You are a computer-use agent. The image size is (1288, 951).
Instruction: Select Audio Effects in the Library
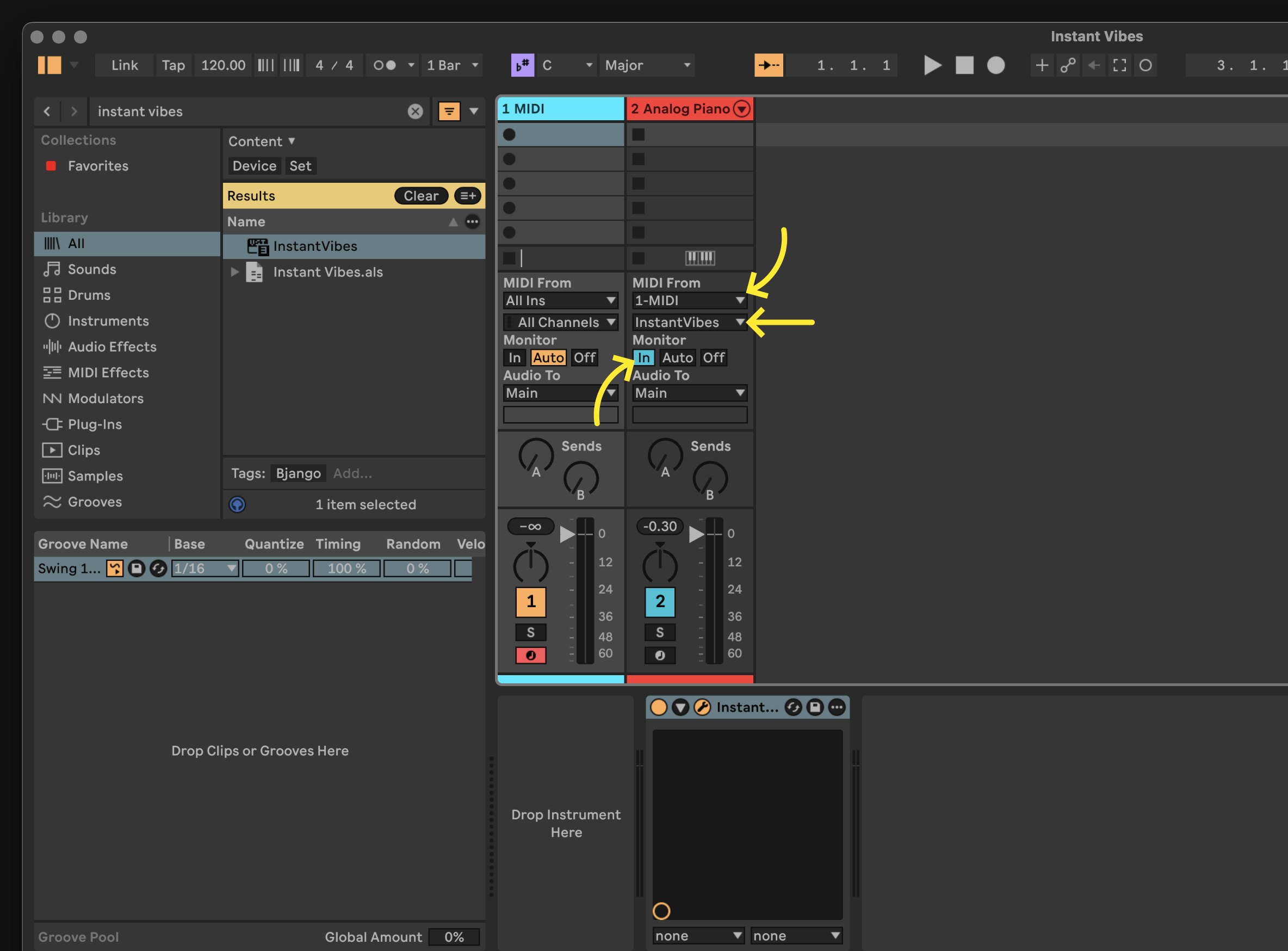(127, 347)
